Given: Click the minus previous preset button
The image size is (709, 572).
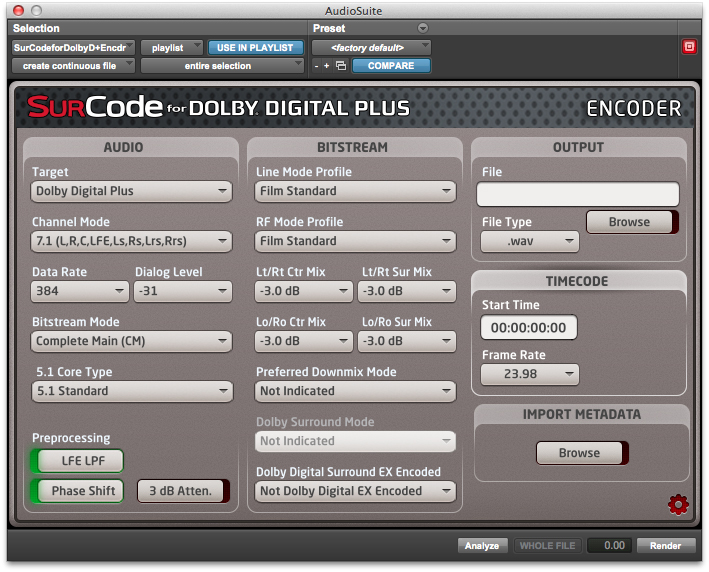Looking at the screenshot, I should (317, 66).
